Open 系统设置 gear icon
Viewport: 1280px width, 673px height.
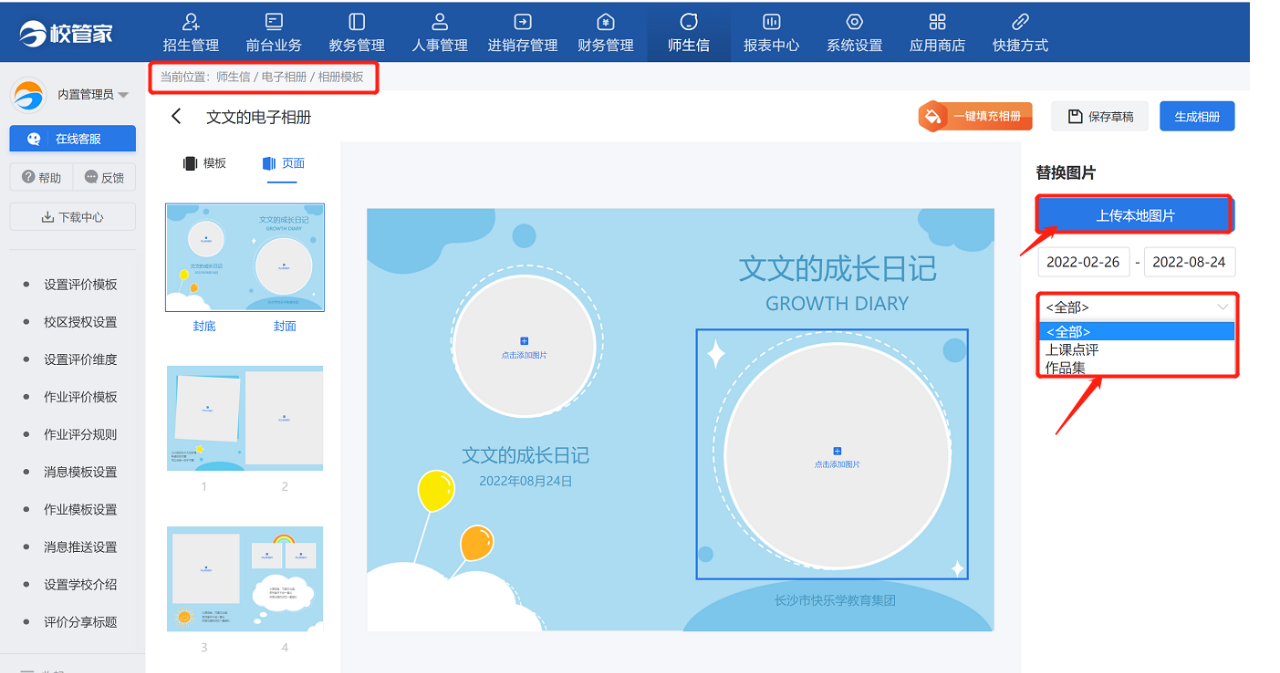tap(854, 22)
